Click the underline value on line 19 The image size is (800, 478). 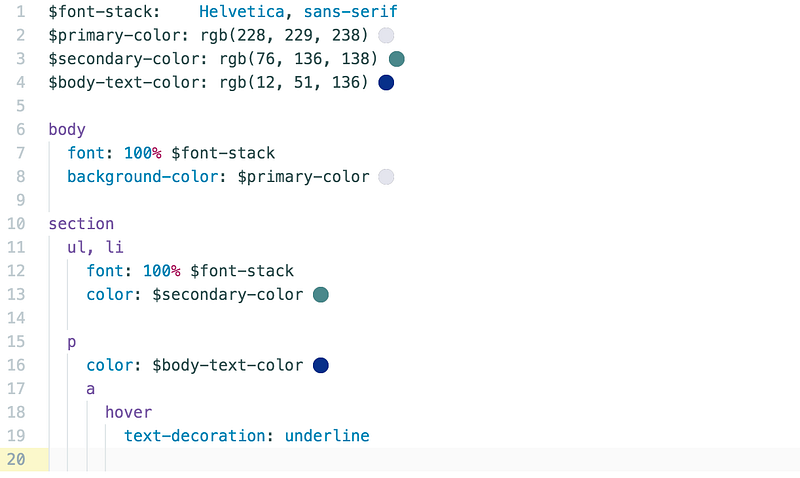327,436
